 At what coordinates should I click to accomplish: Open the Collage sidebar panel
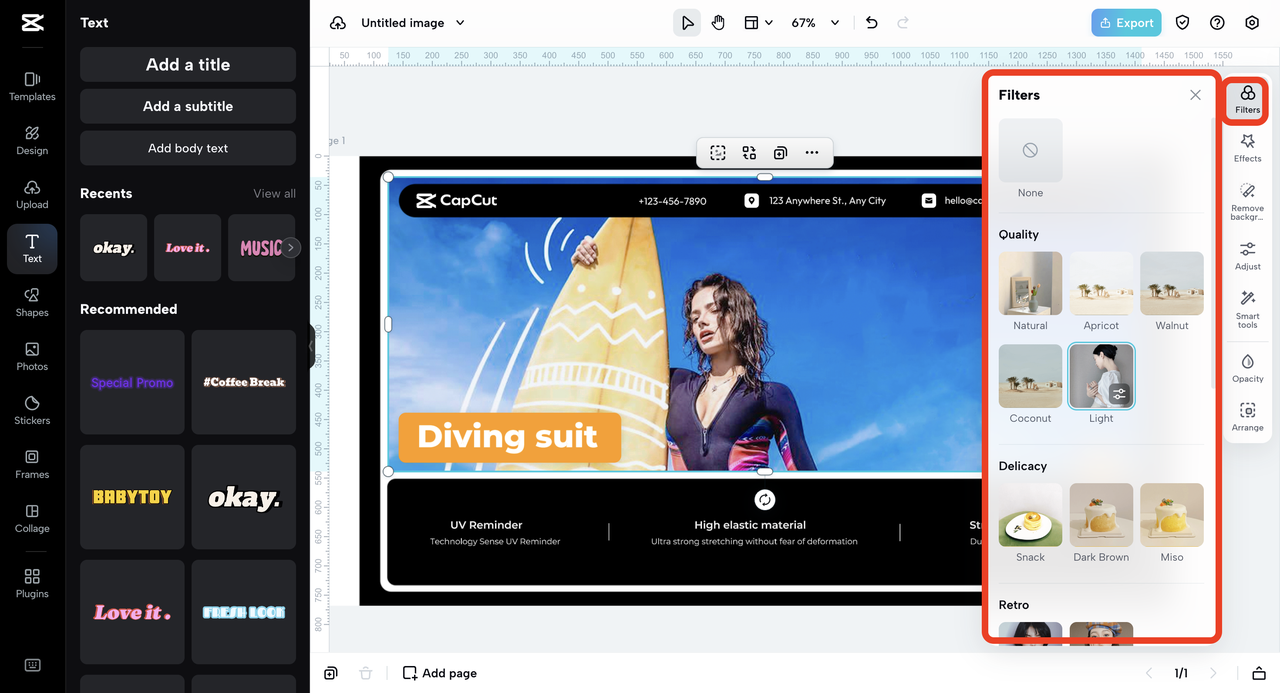(x=32, y=518)
